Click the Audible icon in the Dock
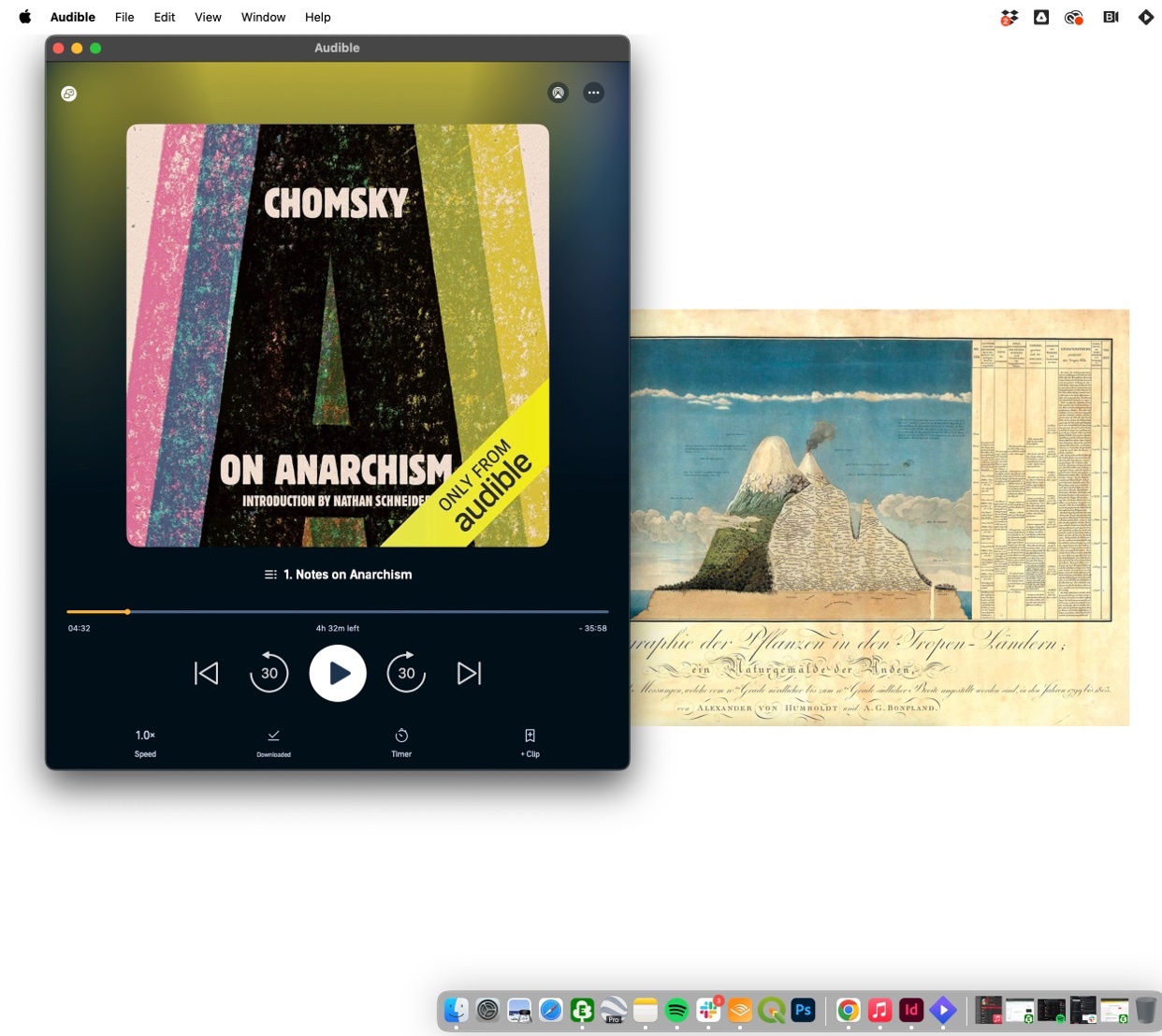The image size is (1162, 1036). [x=740, y=1011]
